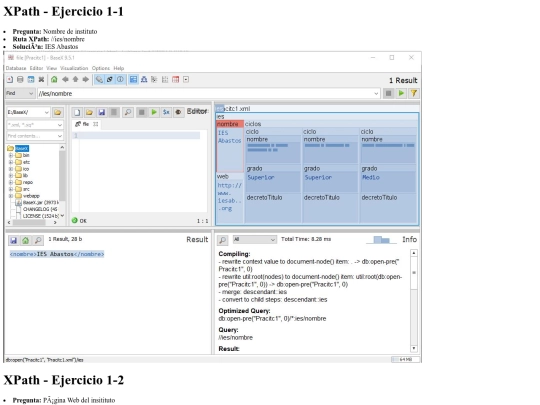Select the LICENSE file in tree
Image resolution: width=540 pixels, height=405 pixels.
click(x=41, y=216)
